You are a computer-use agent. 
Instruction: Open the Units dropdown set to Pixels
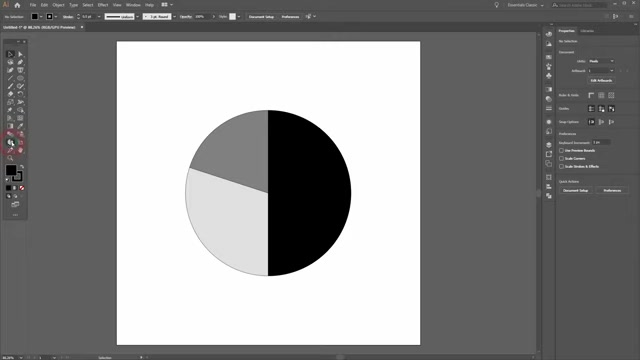point(601,61)
